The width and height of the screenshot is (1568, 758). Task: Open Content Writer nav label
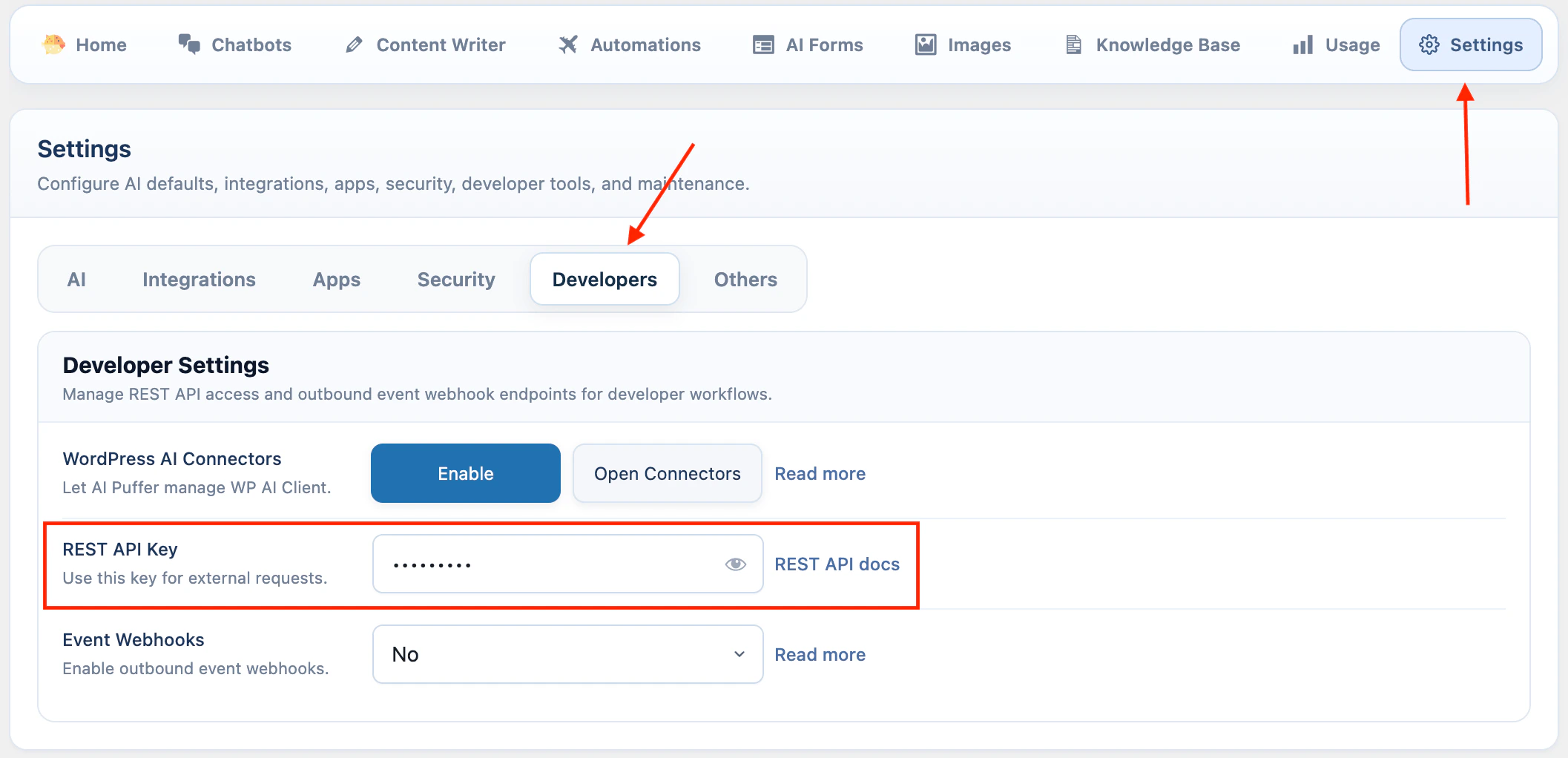(x=441, y=45)
